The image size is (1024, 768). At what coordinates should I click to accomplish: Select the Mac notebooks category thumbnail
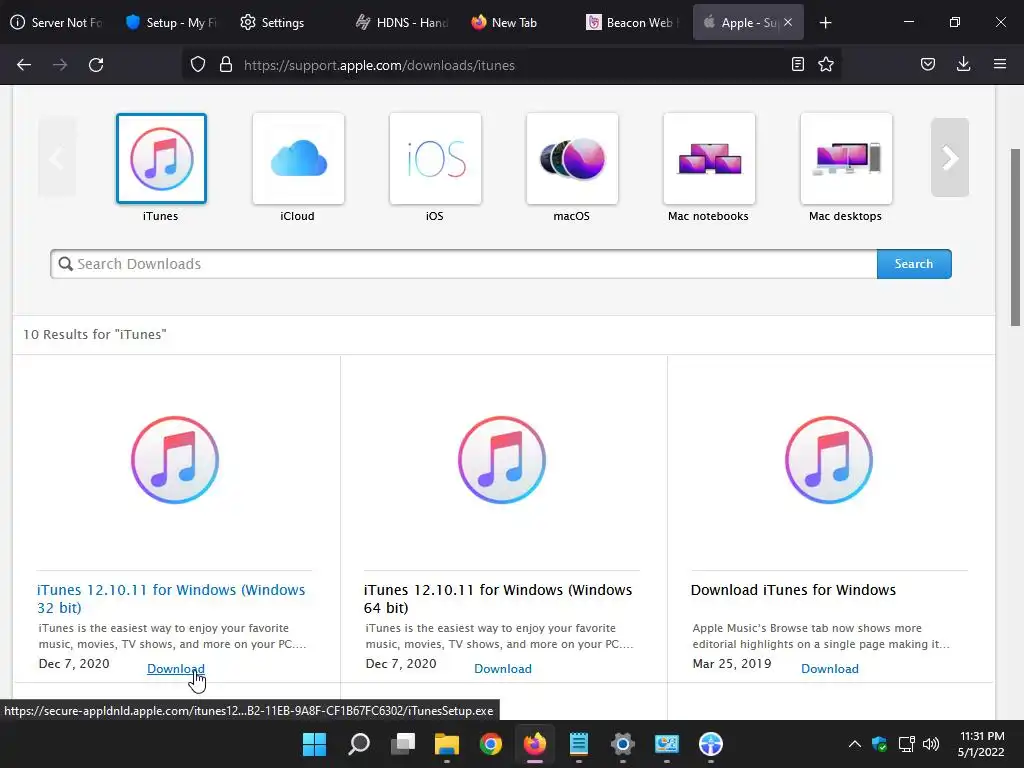coord(709,159)
